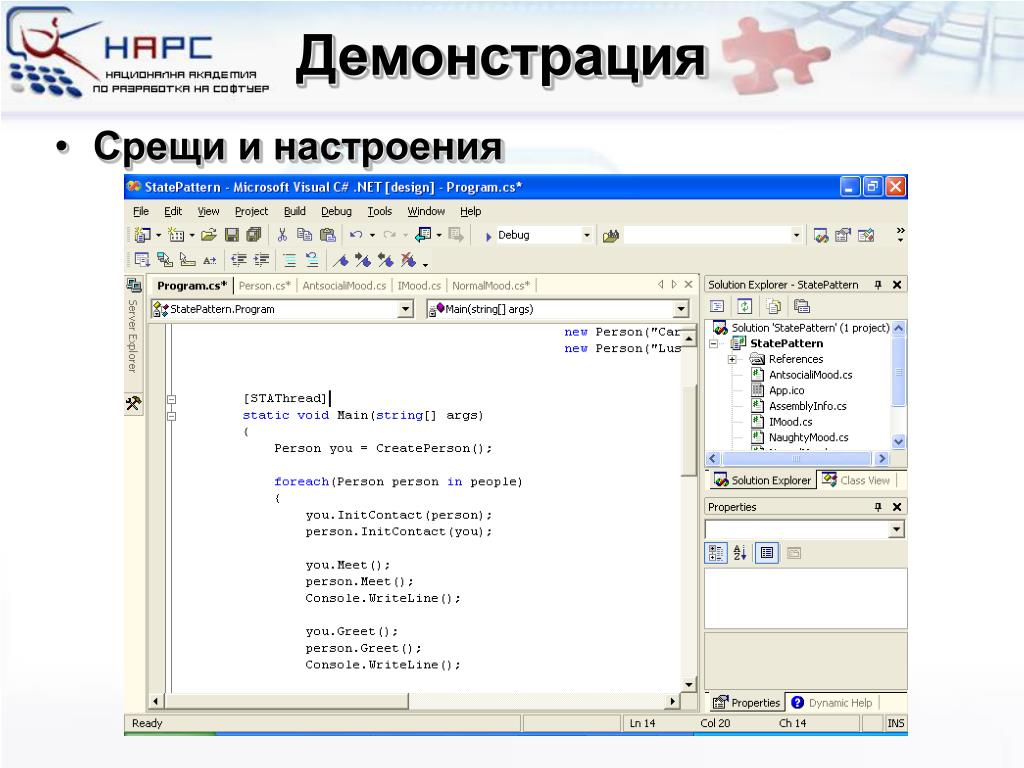This screenshot has width=1024, height=768.
Task: Start debugging with the blue play arrow
Action: pyautogui.click(x=488, y=236)
